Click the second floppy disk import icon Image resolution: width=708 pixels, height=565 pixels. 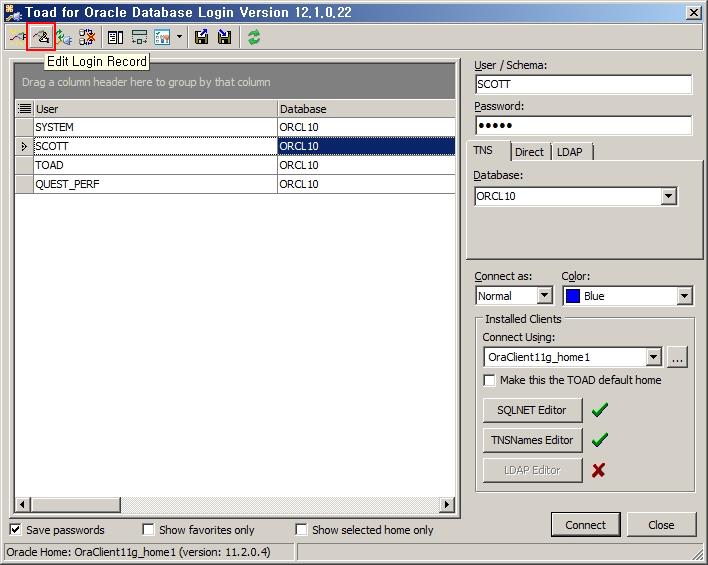click(224, 37)
